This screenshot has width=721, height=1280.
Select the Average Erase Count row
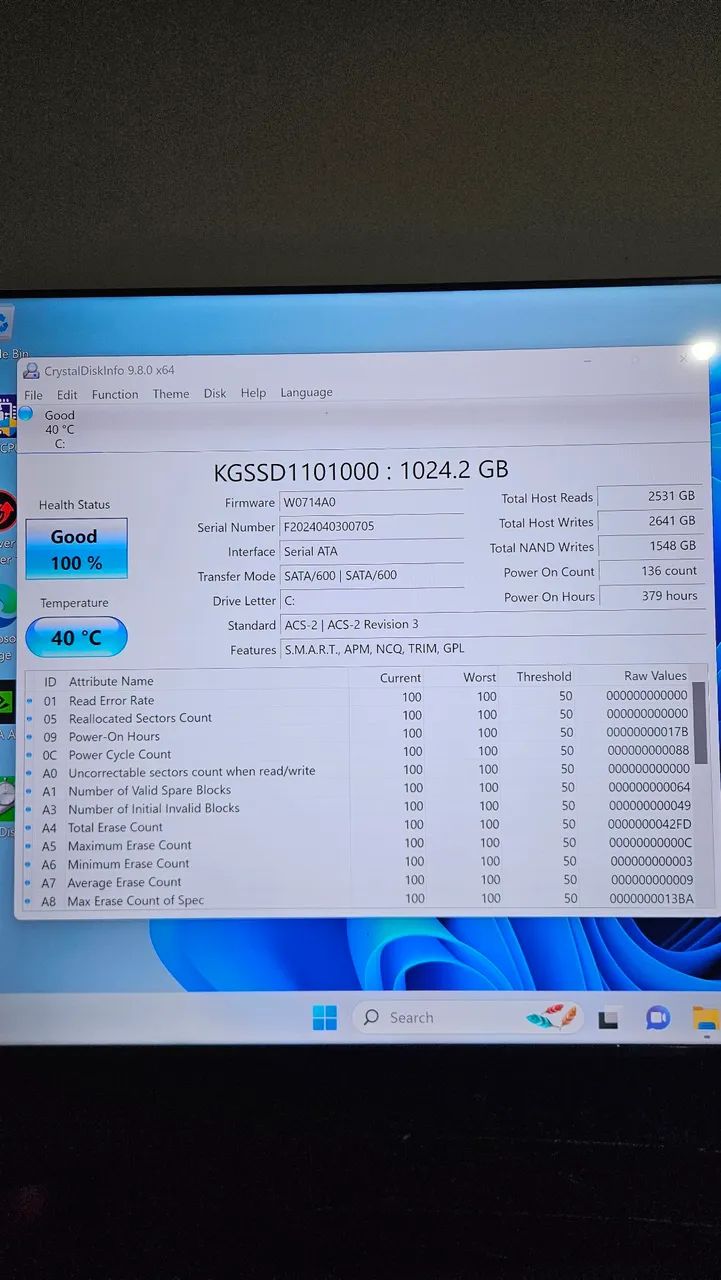[x=360, y=881]
